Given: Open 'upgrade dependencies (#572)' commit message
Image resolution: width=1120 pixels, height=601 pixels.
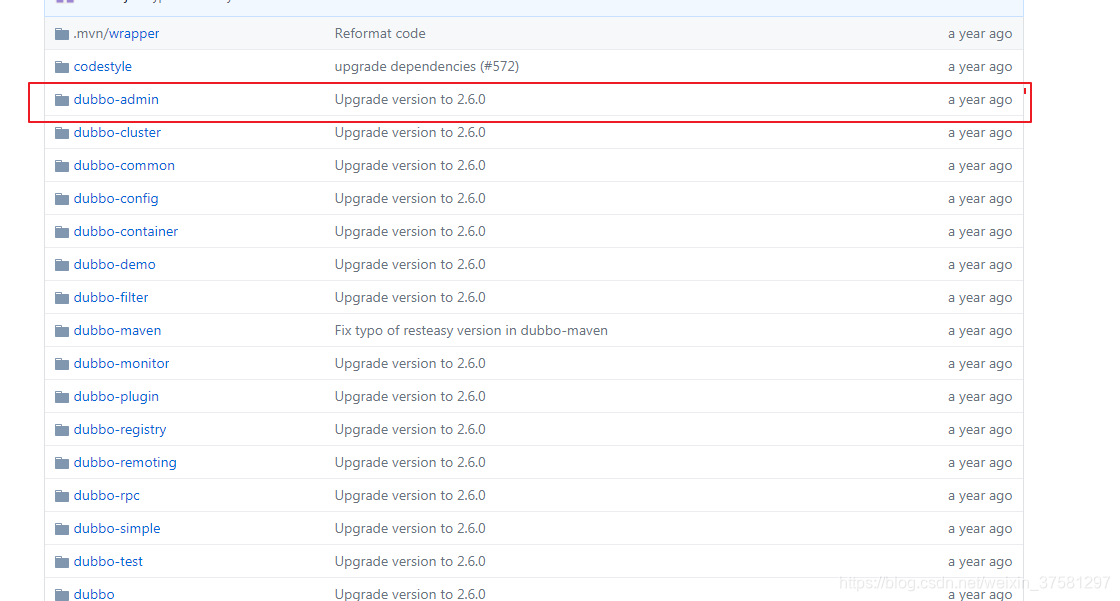Looking at the screenshot, I should click(x=426, y=66).
